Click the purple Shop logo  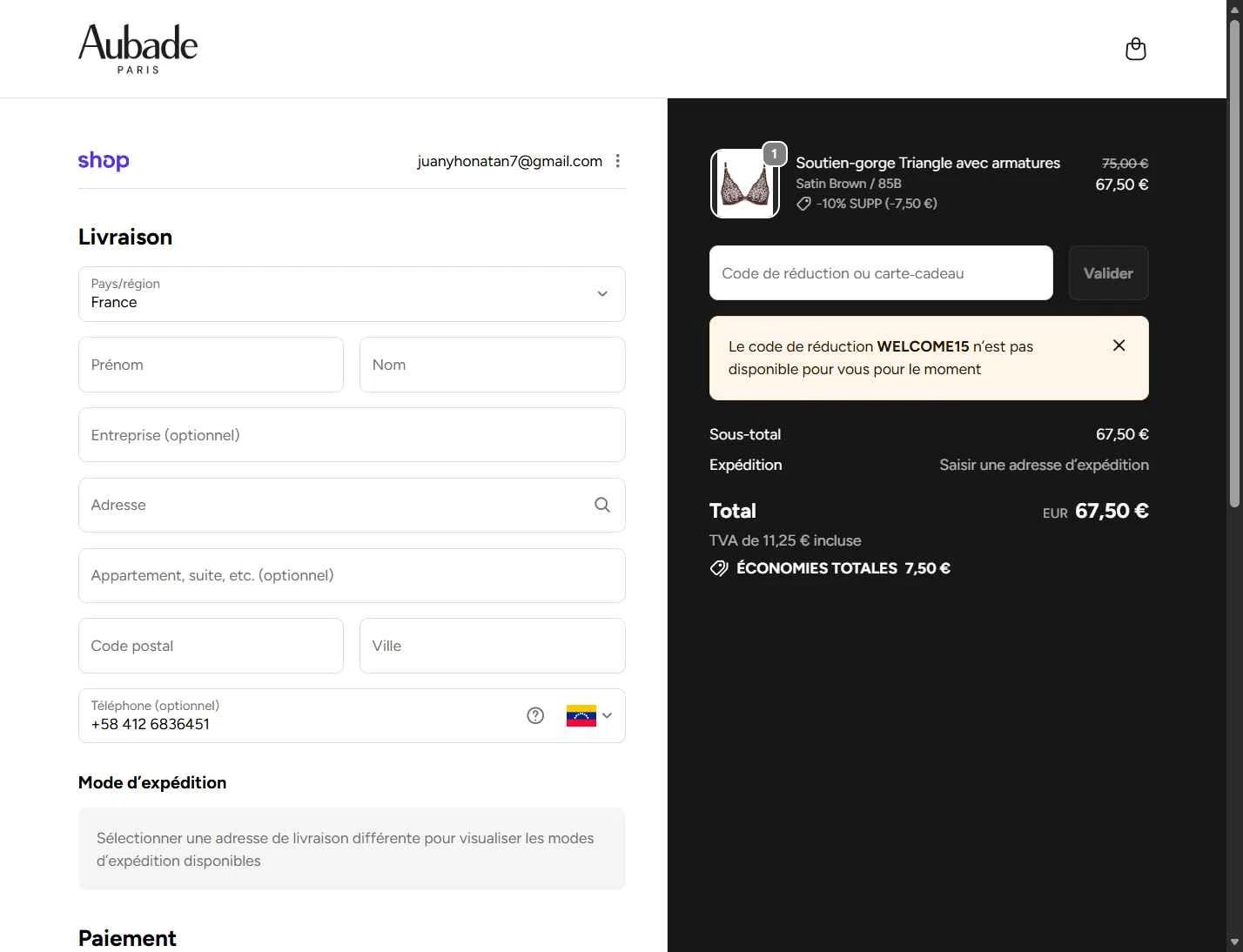(104, 161)
